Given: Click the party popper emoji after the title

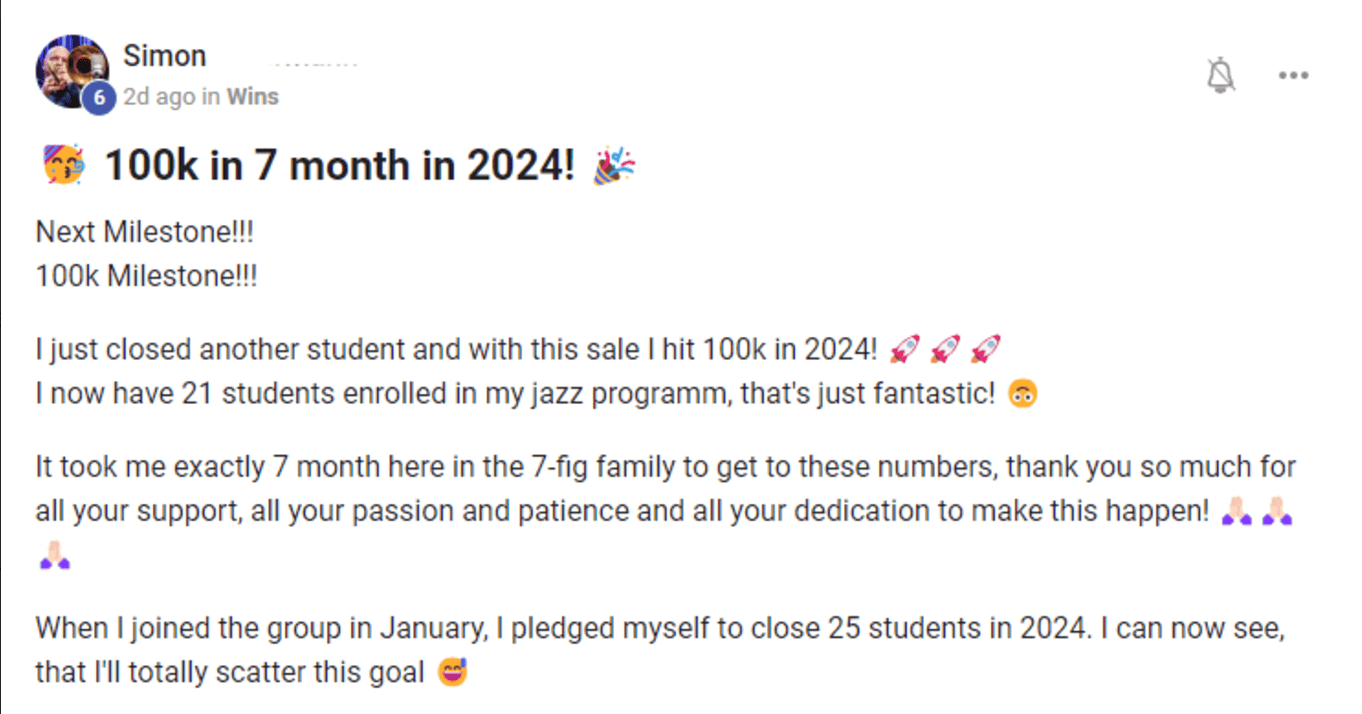Looking at the screenshot, I should click(x=614, y=165).
